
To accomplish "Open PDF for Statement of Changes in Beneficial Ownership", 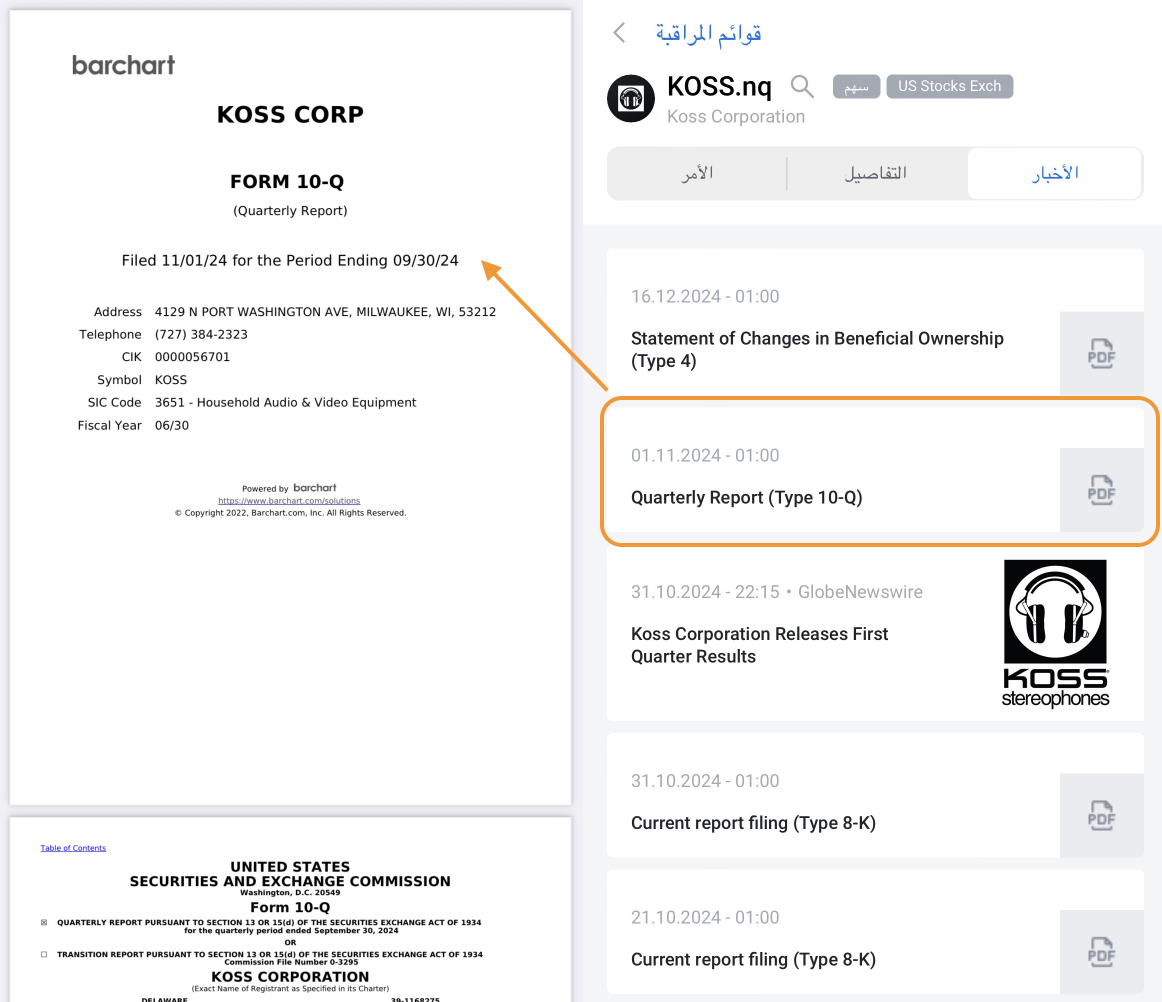I will click(x=1101, y=354).
